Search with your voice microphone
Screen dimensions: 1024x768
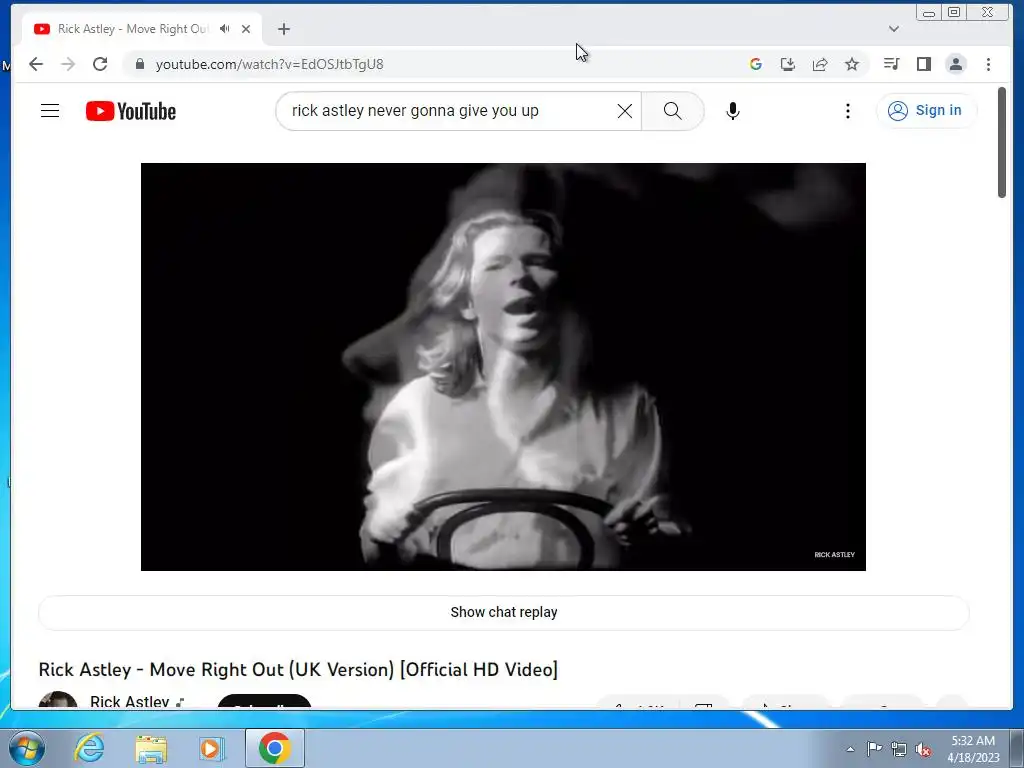[x=733, y=111]
